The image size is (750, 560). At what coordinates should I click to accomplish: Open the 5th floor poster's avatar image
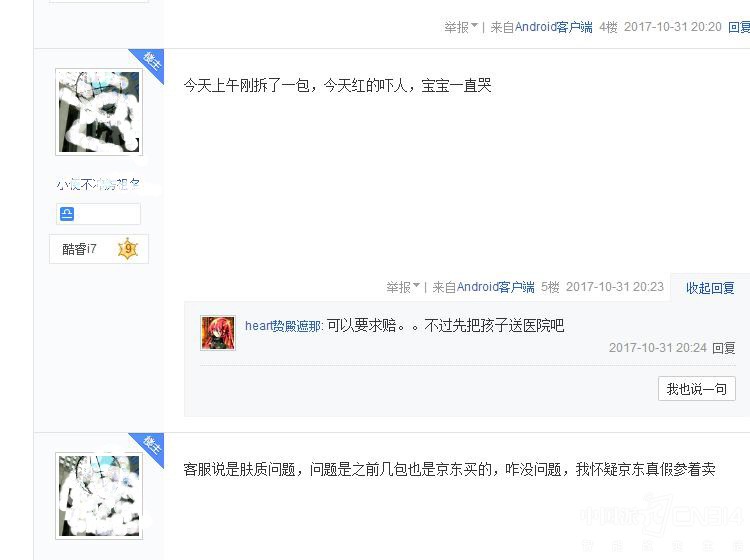click(99, 112)
